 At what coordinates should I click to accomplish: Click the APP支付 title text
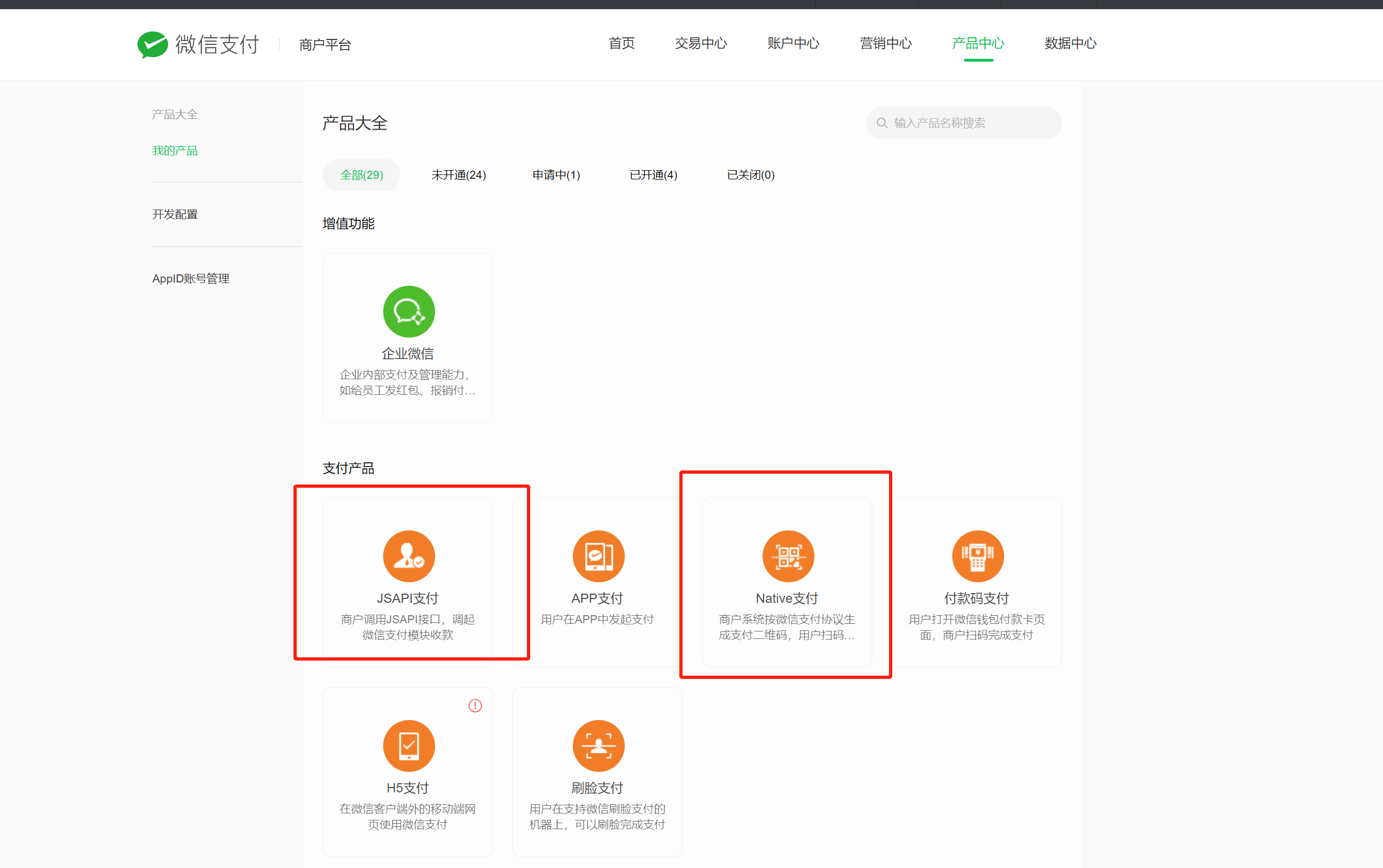coord(597,598)
